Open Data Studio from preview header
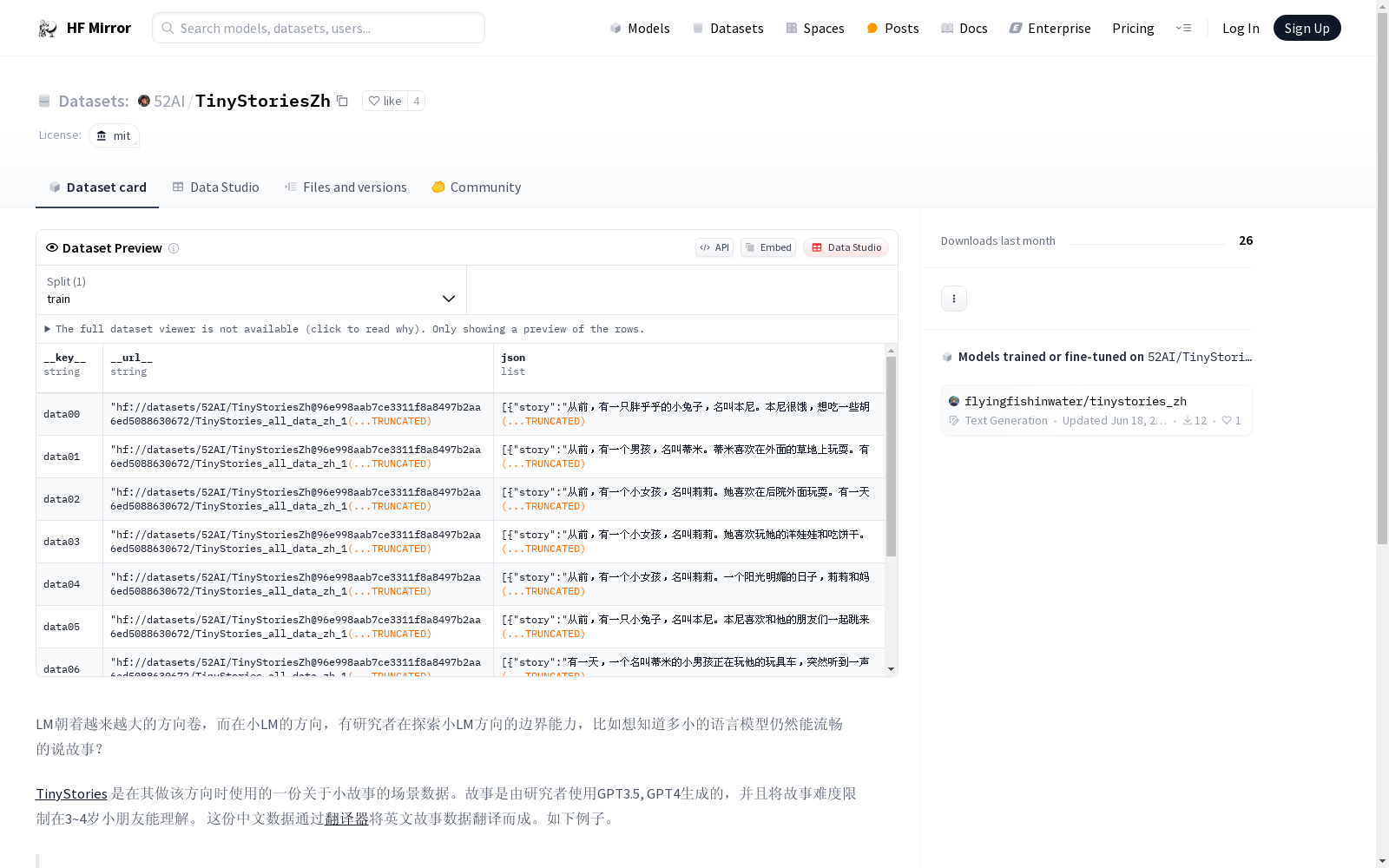The width and height of the screenshot is (1389, 868). (x=846, y=247)
